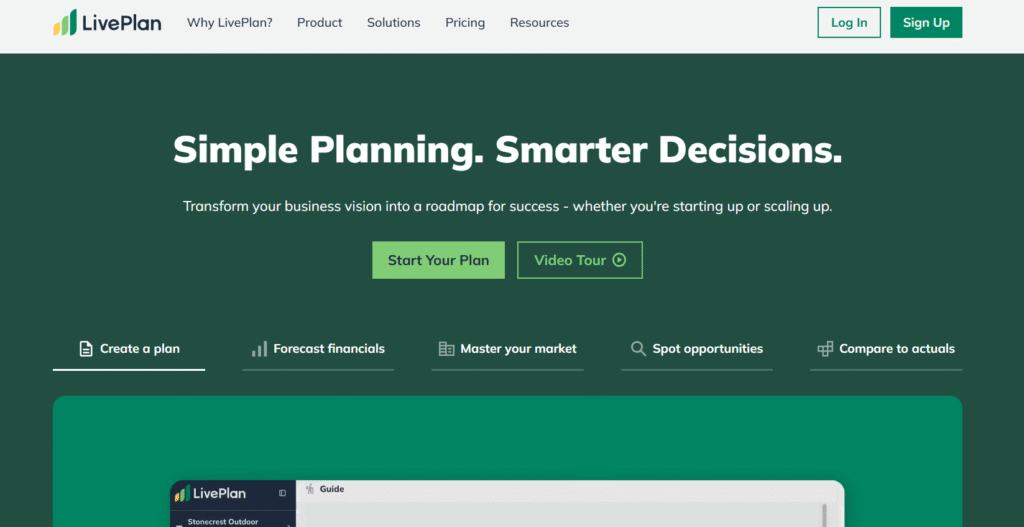The image size is (1024, 527).
Task: Open the Product navigation menu
Action: point(319,23)
